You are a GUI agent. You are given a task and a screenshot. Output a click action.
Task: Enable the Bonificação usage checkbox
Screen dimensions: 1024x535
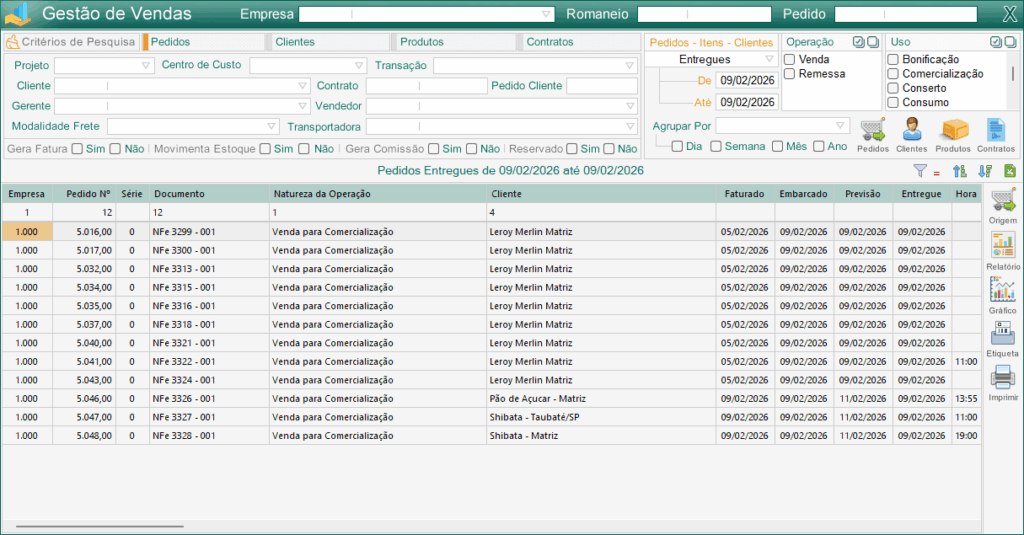893,60
